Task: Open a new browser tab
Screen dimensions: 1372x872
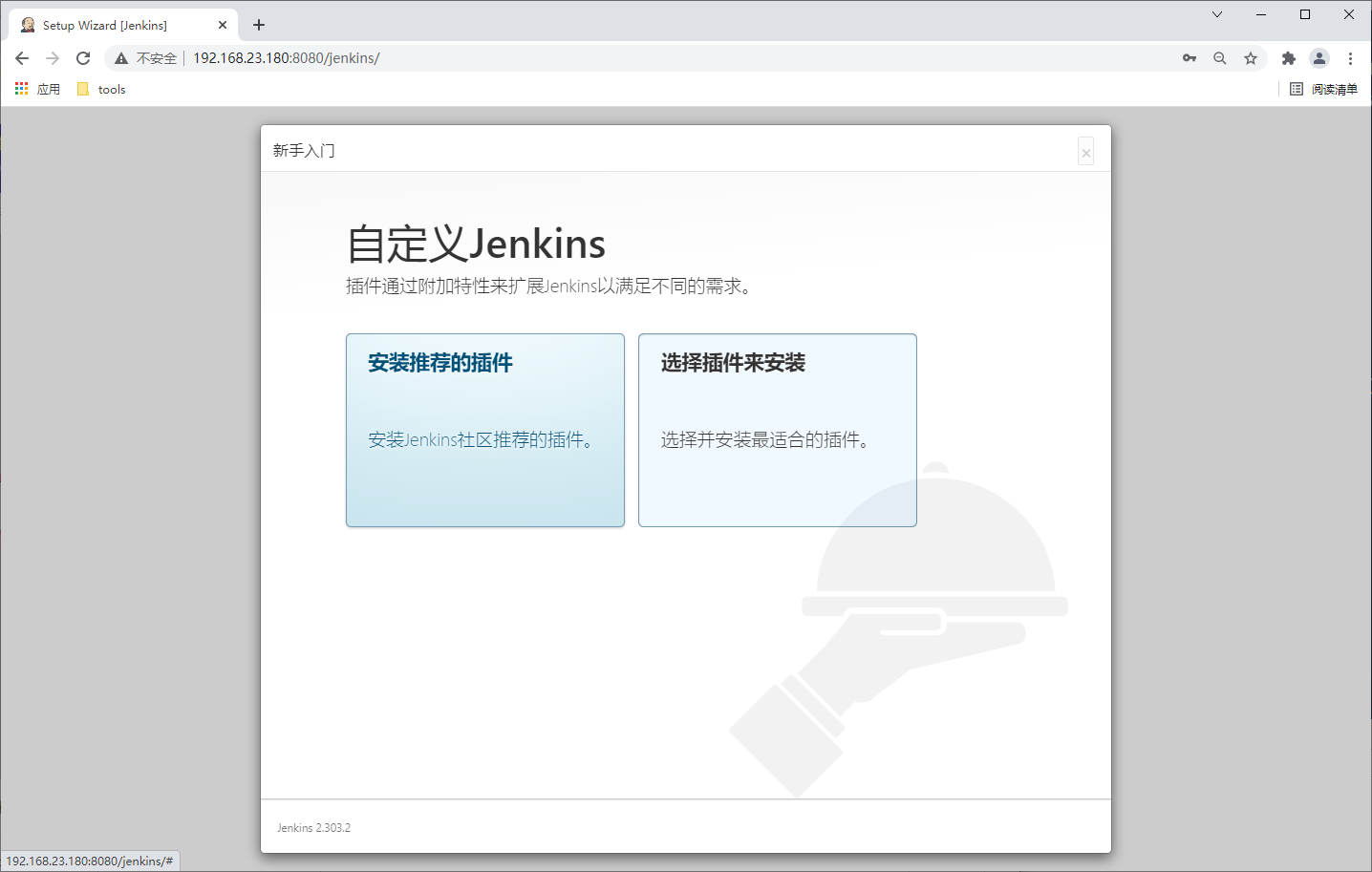Action: click(x=259, y=25)
